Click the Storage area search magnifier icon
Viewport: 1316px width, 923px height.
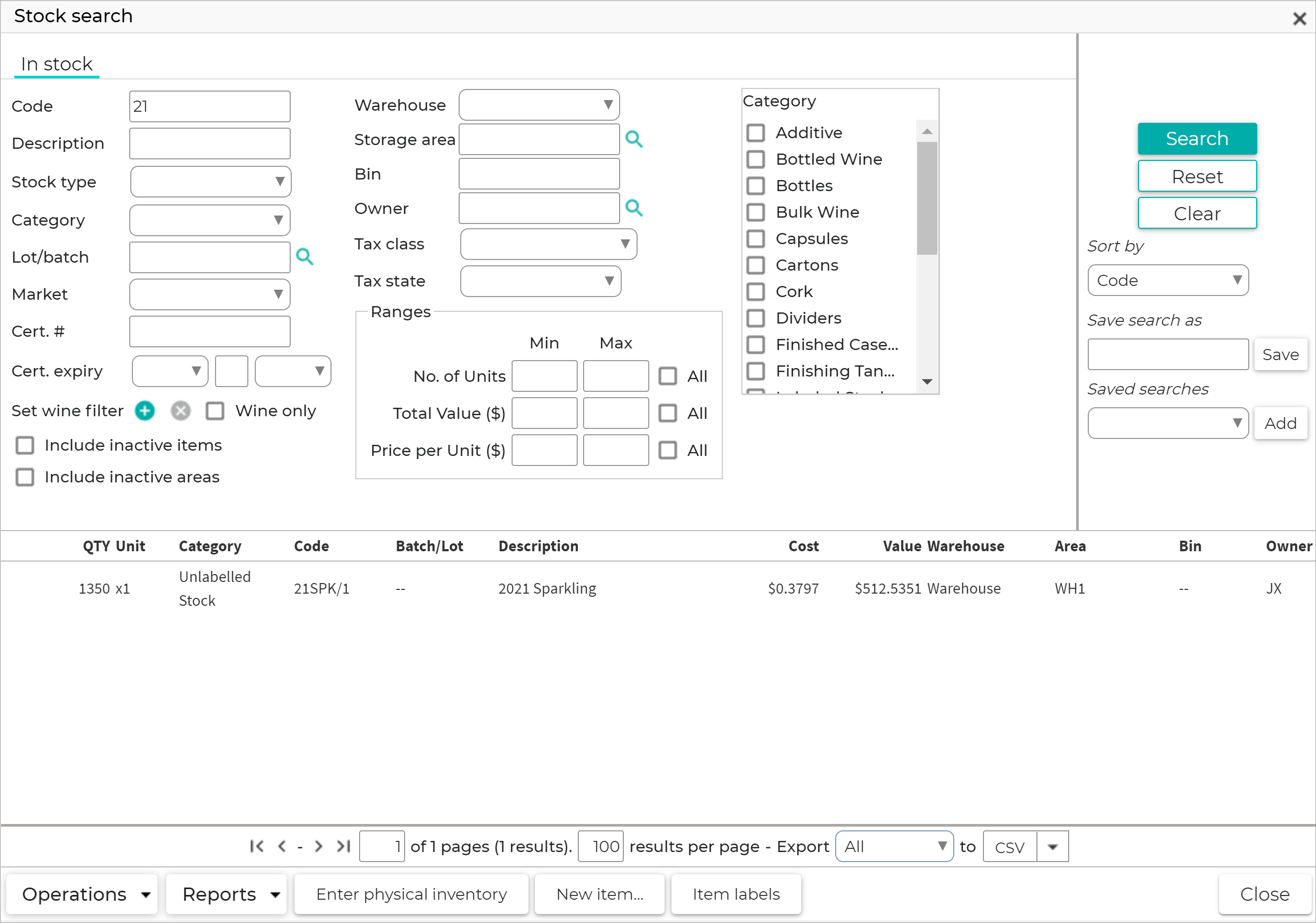click(x=633, y=139)
